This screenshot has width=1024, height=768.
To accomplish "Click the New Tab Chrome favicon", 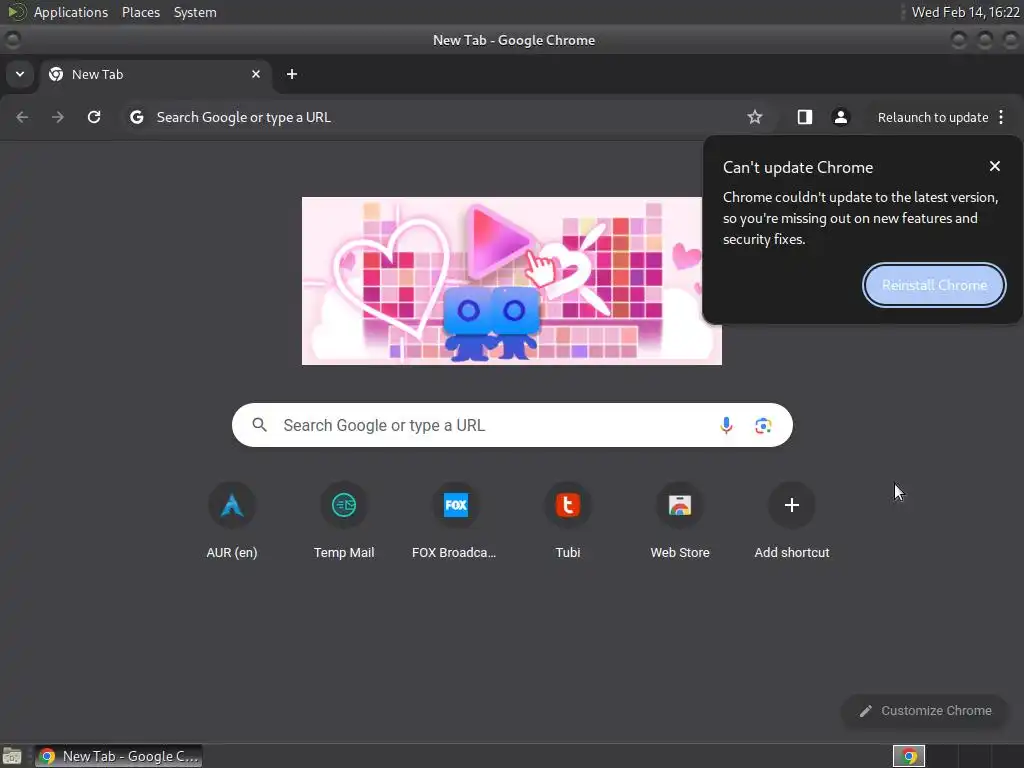I will pos(56,74).
